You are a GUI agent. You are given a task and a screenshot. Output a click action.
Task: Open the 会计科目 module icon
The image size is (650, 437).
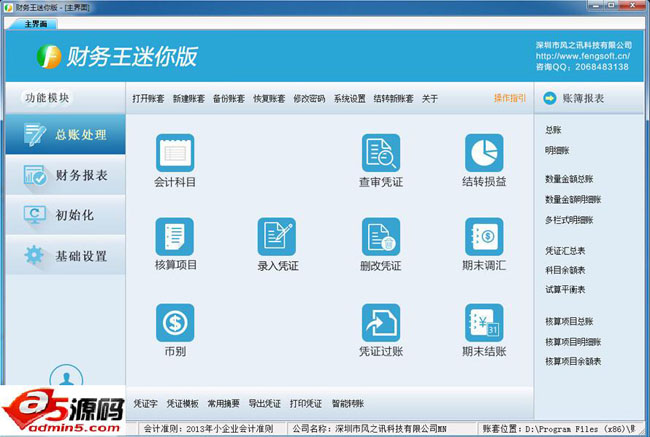[x=175, y=153]
